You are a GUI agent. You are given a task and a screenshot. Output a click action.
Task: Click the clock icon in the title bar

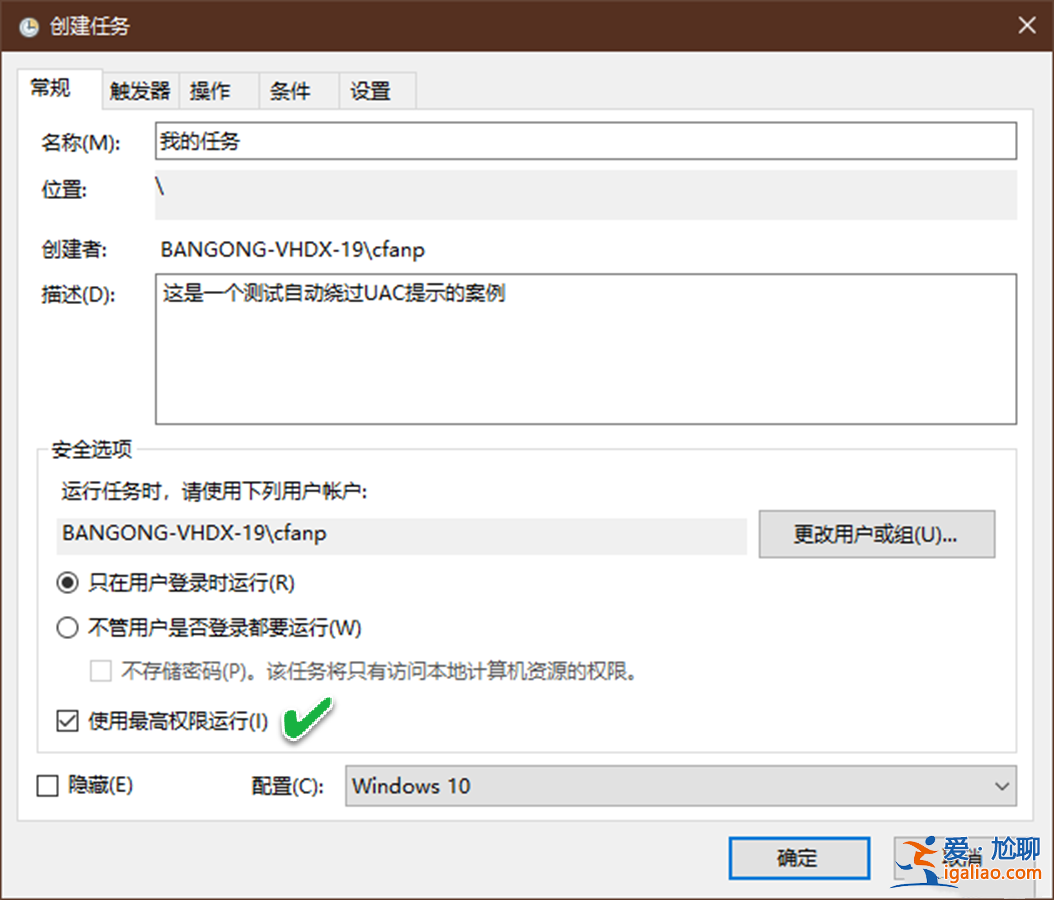coord(27,25)
